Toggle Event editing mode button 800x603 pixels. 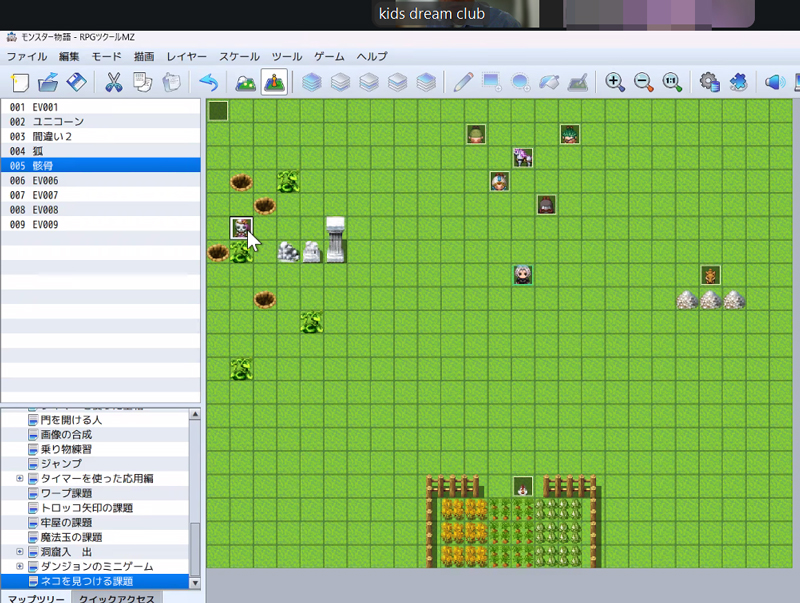click(x=274, y=82)
